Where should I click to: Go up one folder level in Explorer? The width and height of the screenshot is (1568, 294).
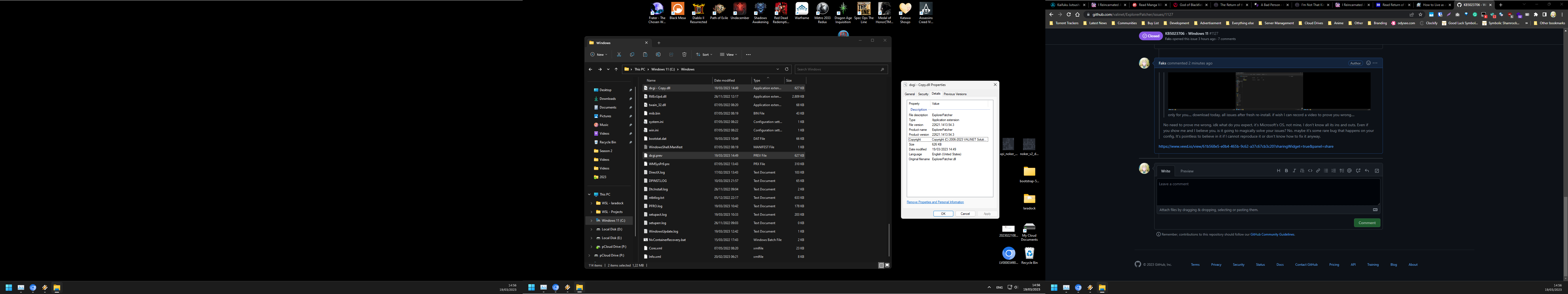(x=616, y=69)
